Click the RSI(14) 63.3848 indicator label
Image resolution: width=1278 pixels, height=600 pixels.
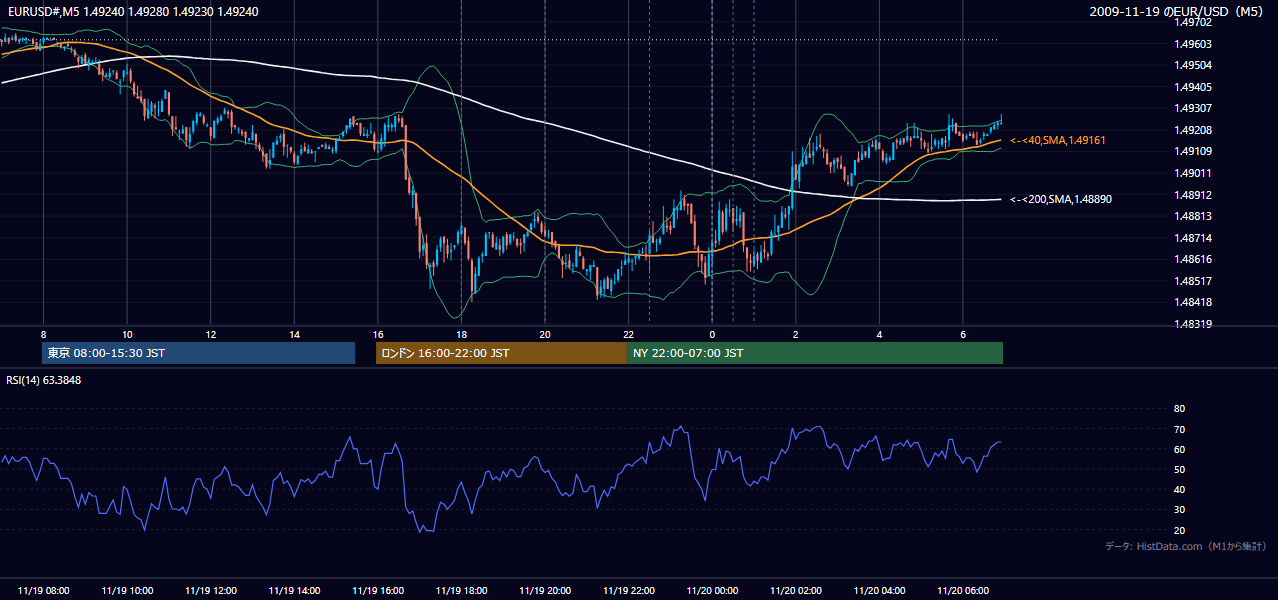point(44,380)
